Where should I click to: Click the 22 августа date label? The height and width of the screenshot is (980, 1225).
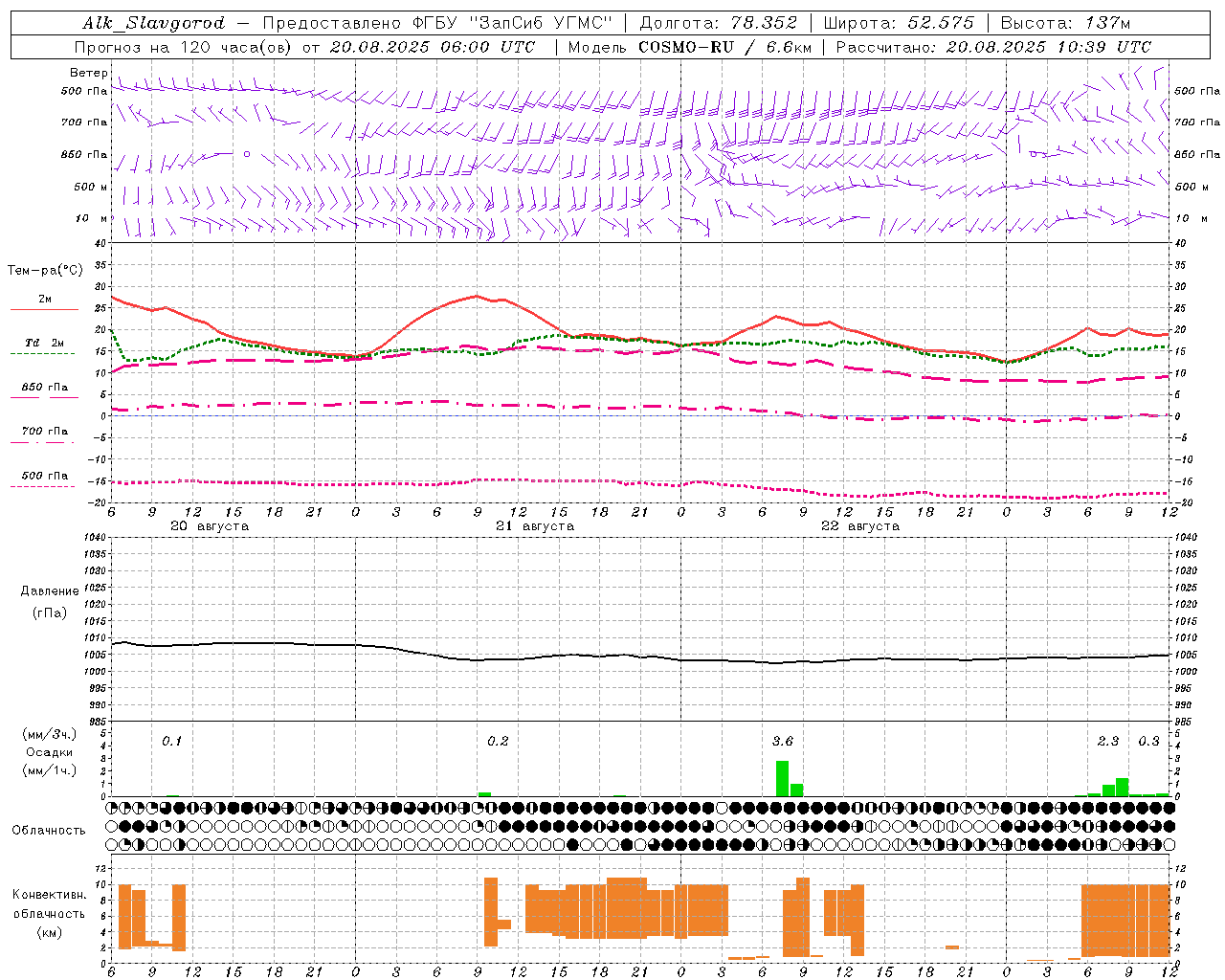pyautogui.click(x=860, y=526)
